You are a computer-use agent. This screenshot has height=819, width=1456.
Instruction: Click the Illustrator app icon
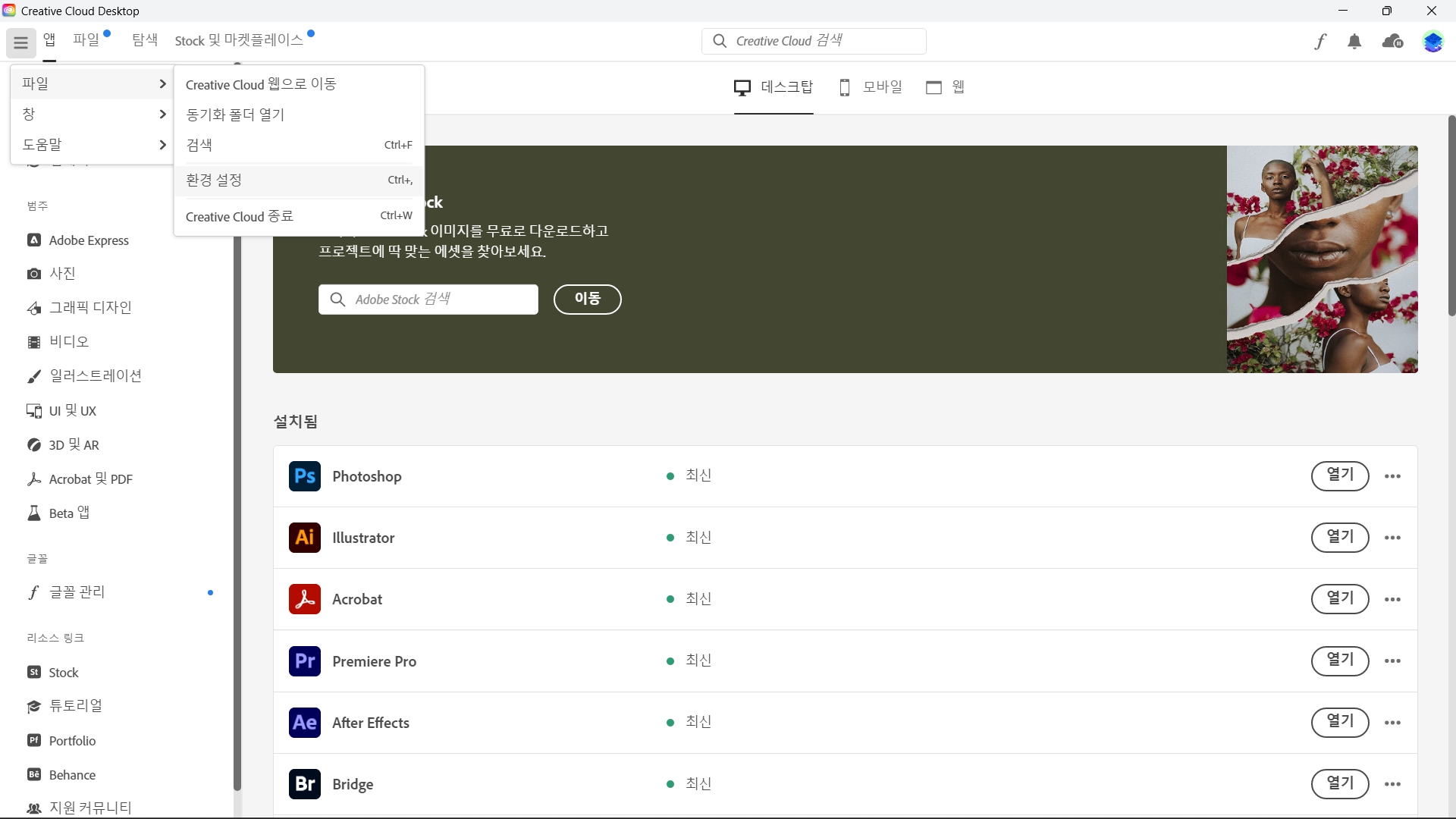305,538
